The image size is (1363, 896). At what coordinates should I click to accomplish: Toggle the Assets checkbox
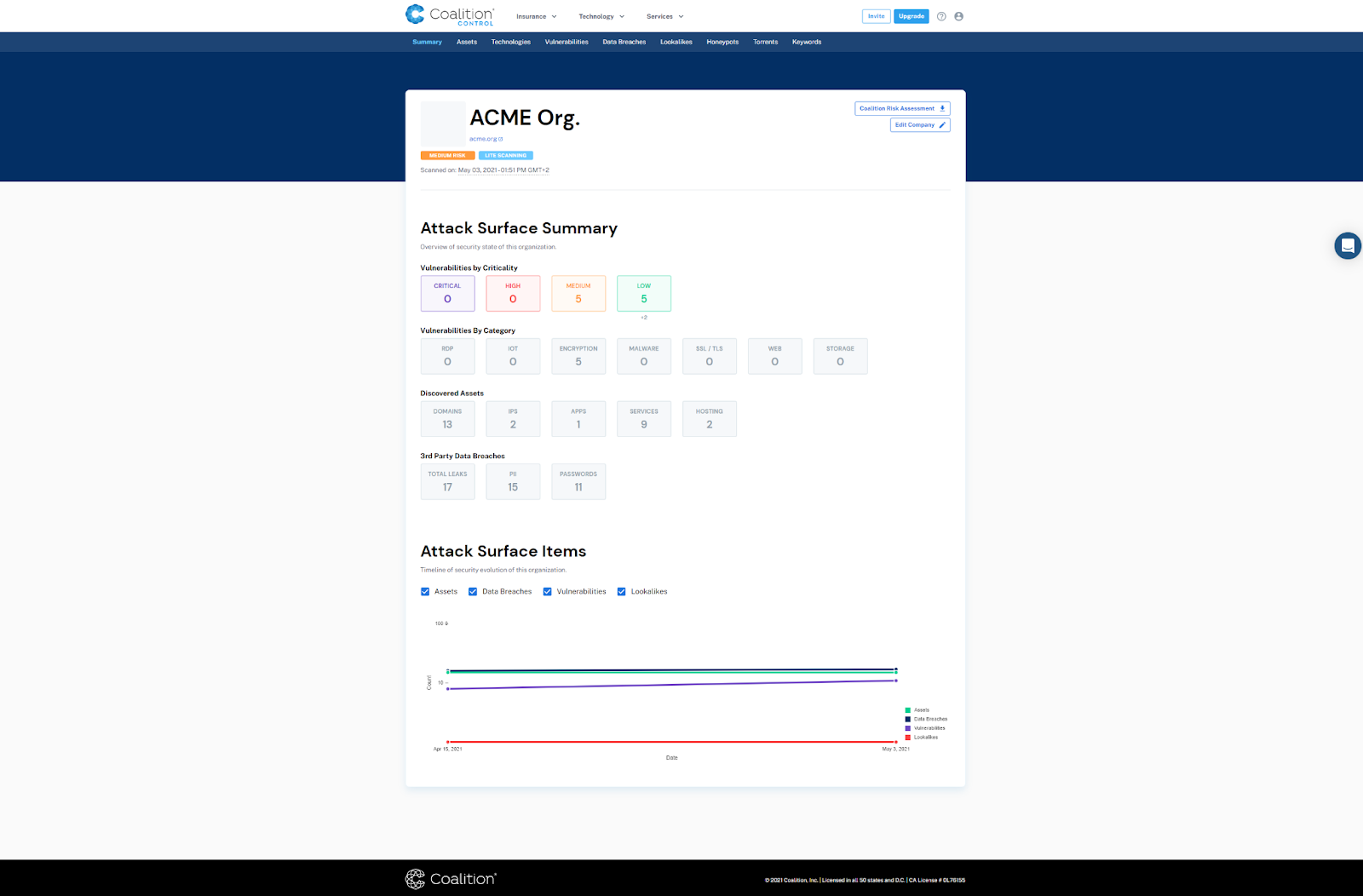point(425,592)
